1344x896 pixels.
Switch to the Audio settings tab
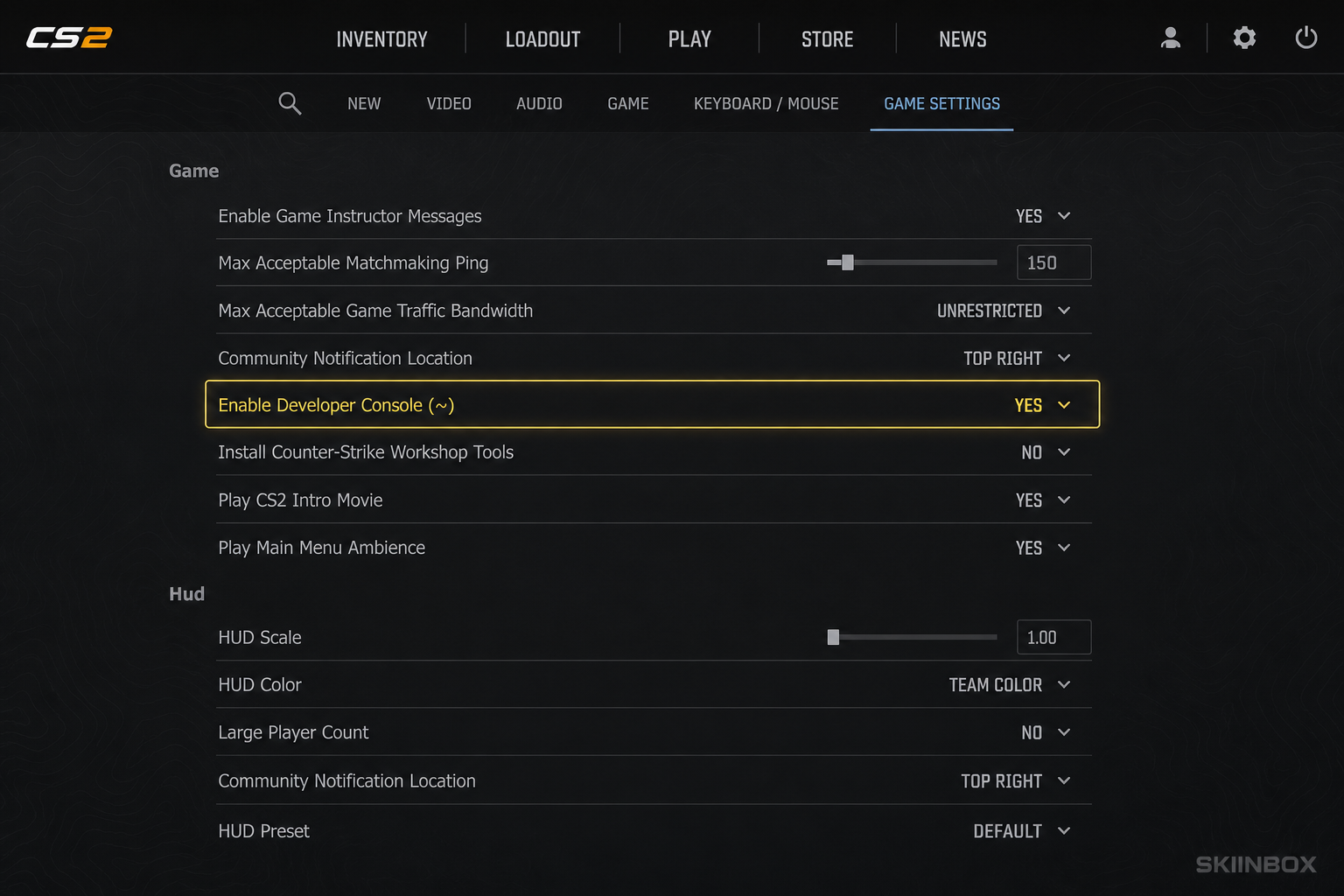(x=539, y=103)
